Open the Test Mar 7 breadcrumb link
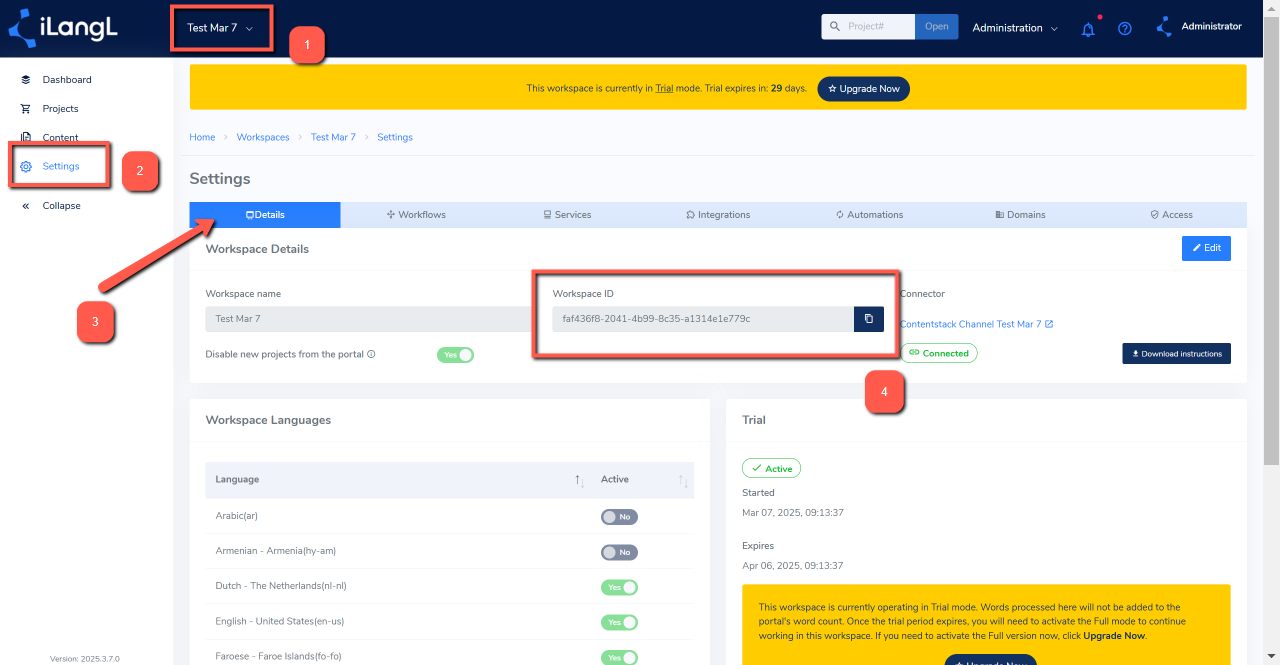Image resolution: width=1280 pixels, height=665 pixels. [x=333, y=137]
